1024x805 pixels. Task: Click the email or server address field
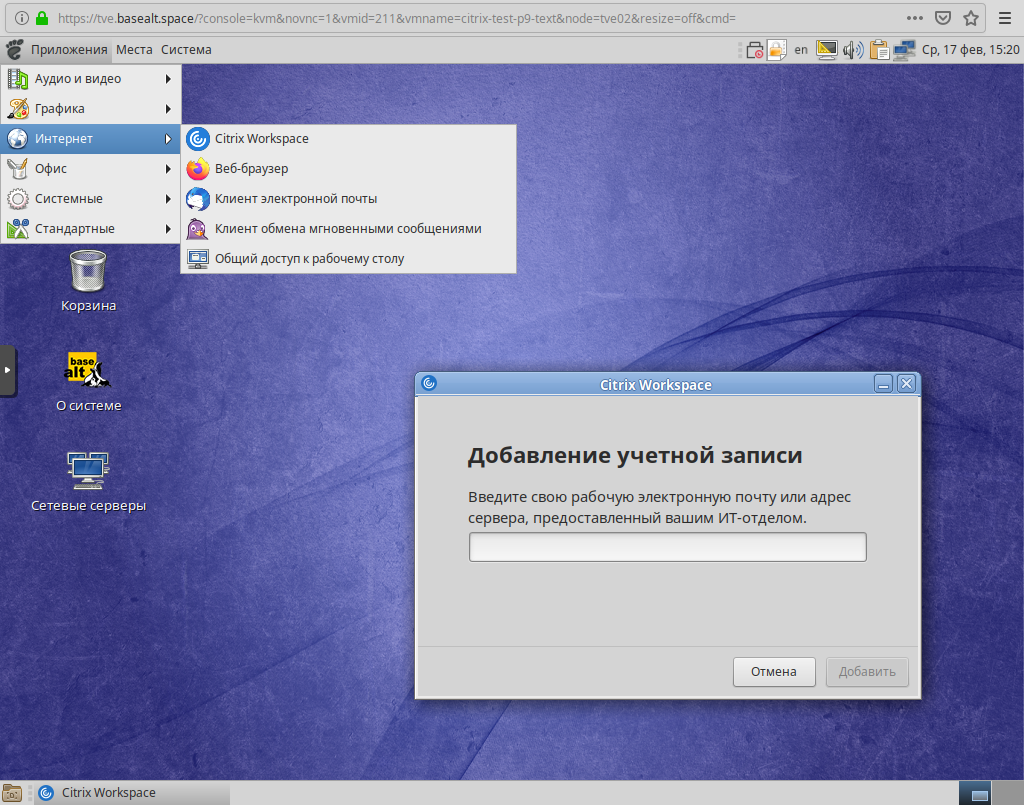(x=667, y=547)
